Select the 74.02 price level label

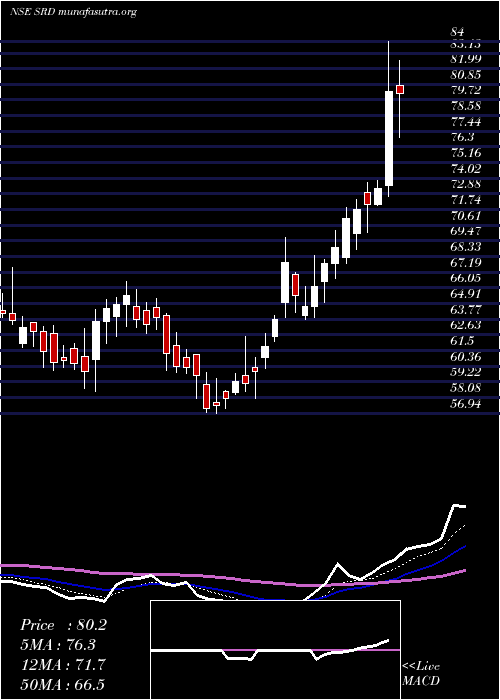click(466, 169)
